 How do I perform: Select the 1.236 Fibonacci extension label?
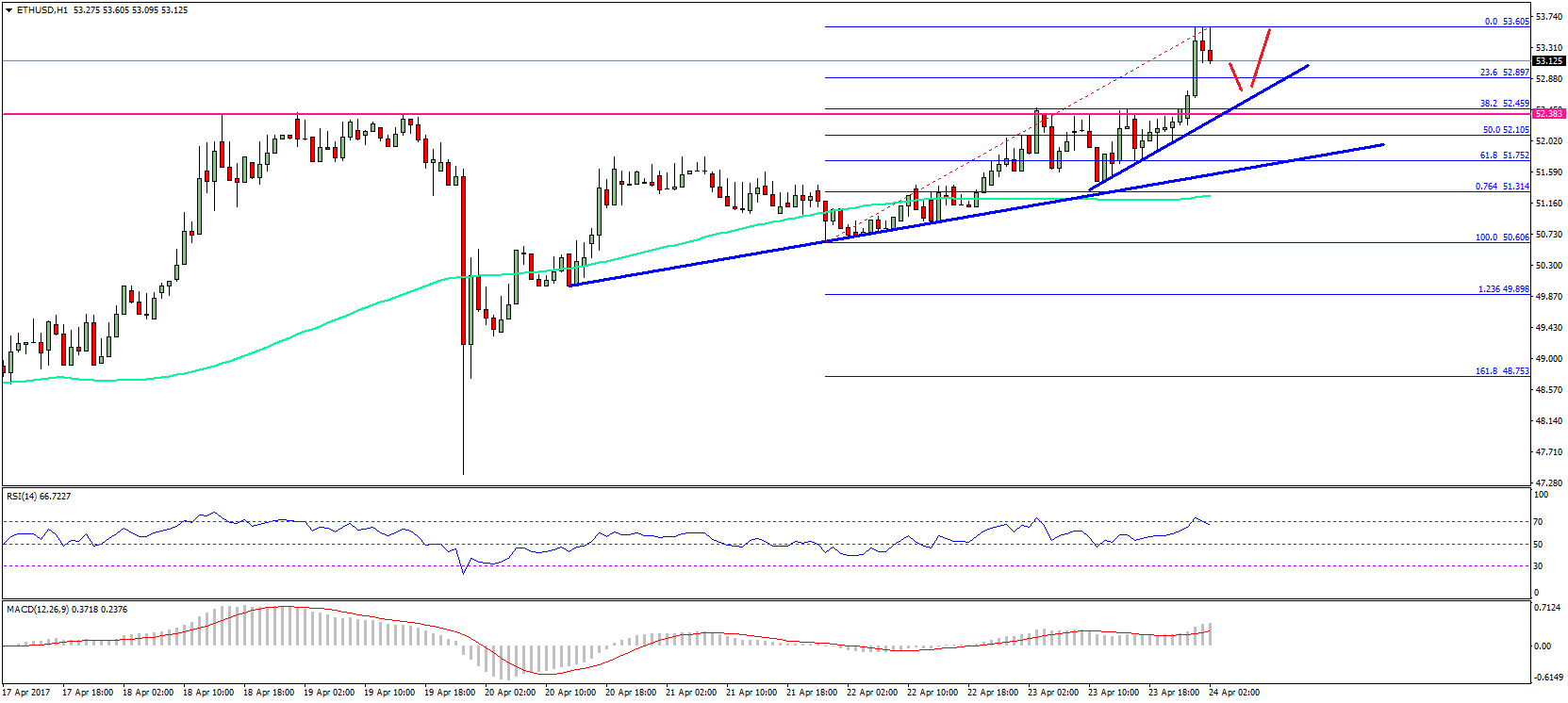point(1503,289)
